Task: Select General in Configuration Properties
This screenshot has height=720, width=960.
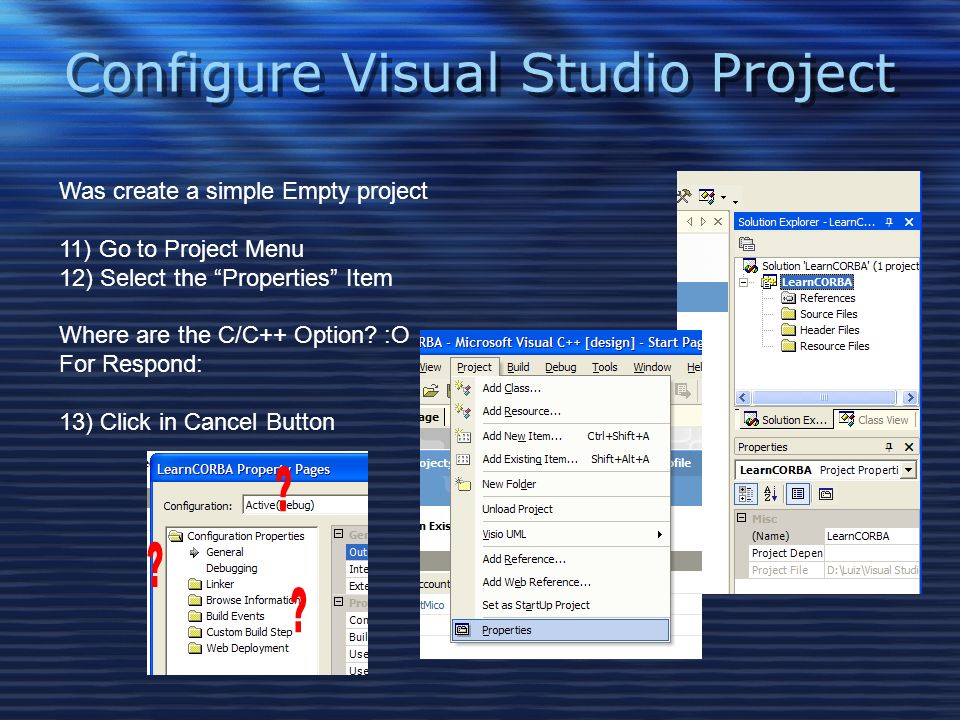Action: pyautogui.click(x=225, y=552)
